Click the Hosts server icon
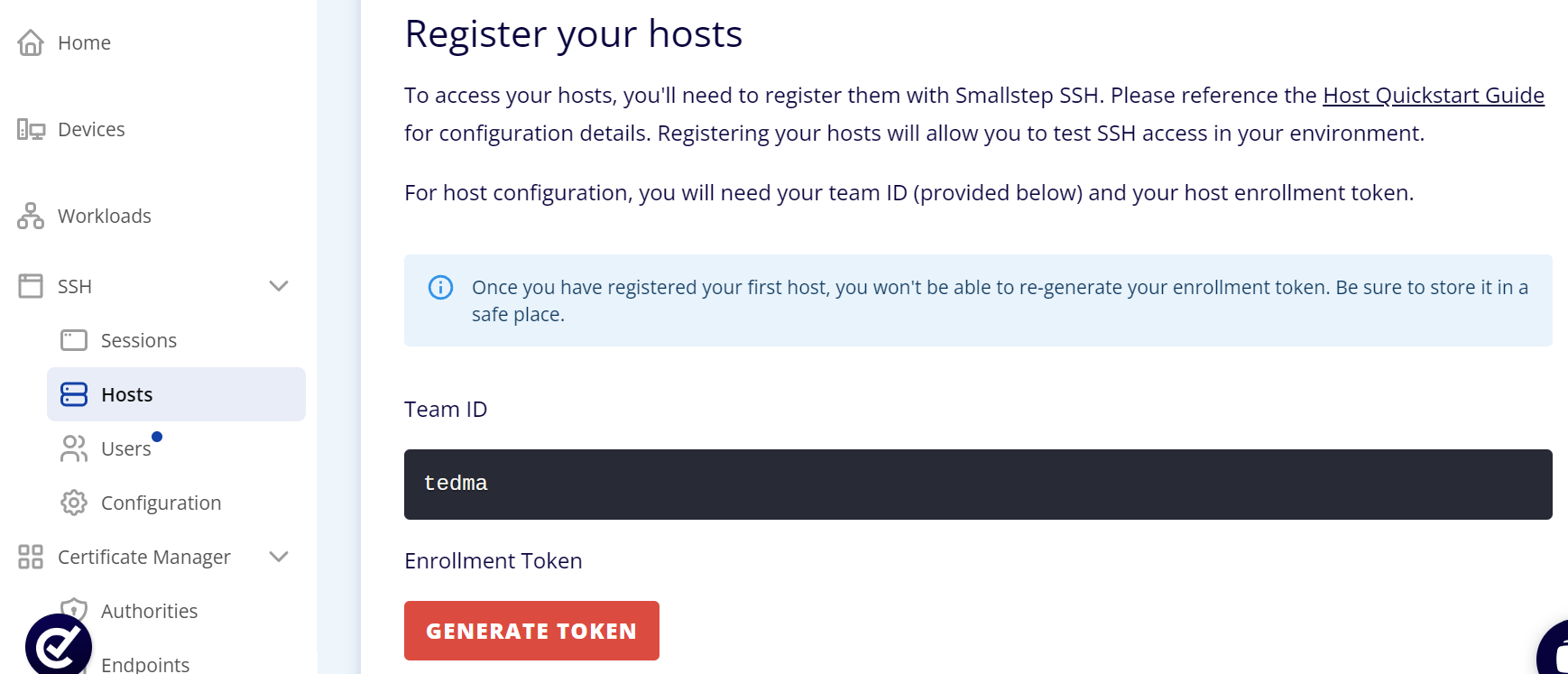 (73, 394)
